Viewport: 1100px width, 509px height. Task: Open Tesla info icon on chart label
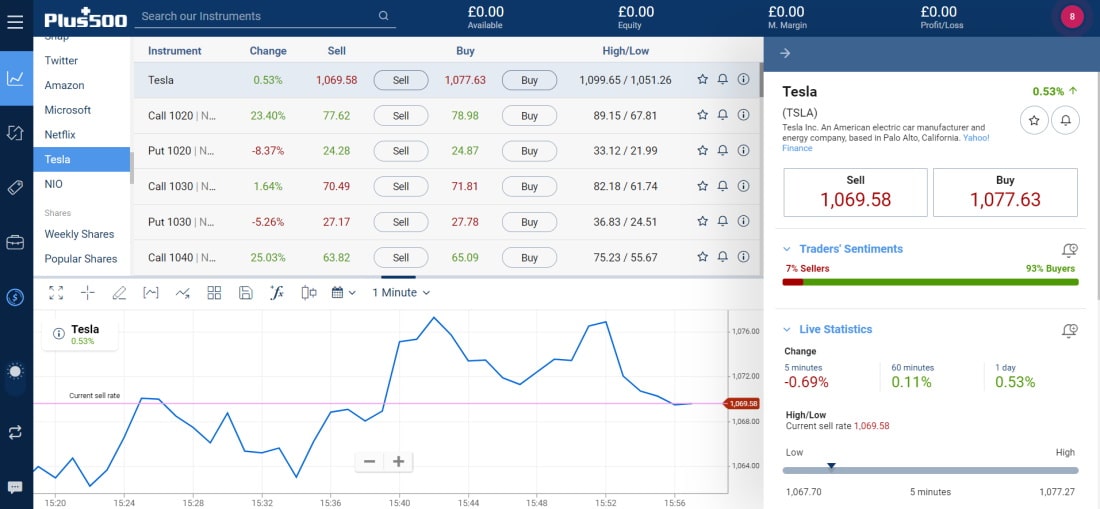[59, 334]
